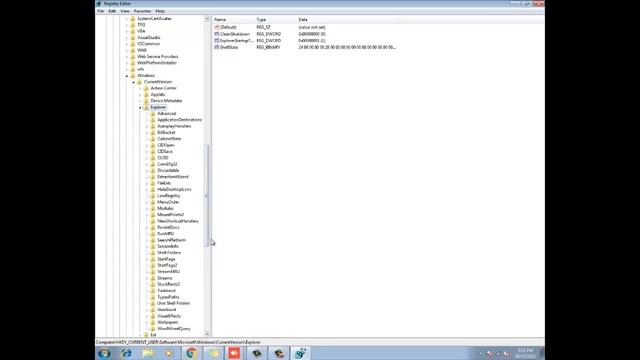Open Internet Explorer from taskbar

pos(126,353)
